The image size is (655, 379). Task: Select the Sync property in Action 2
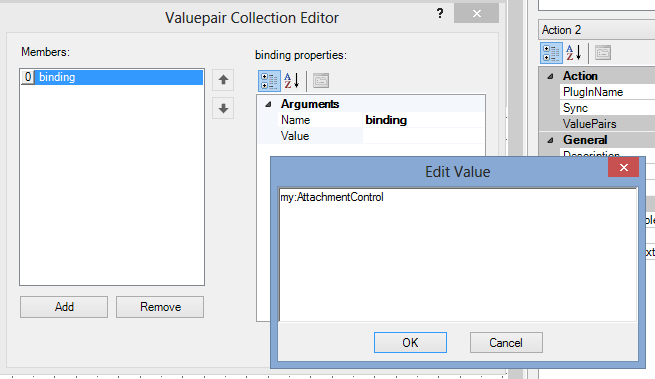[607, 108]
